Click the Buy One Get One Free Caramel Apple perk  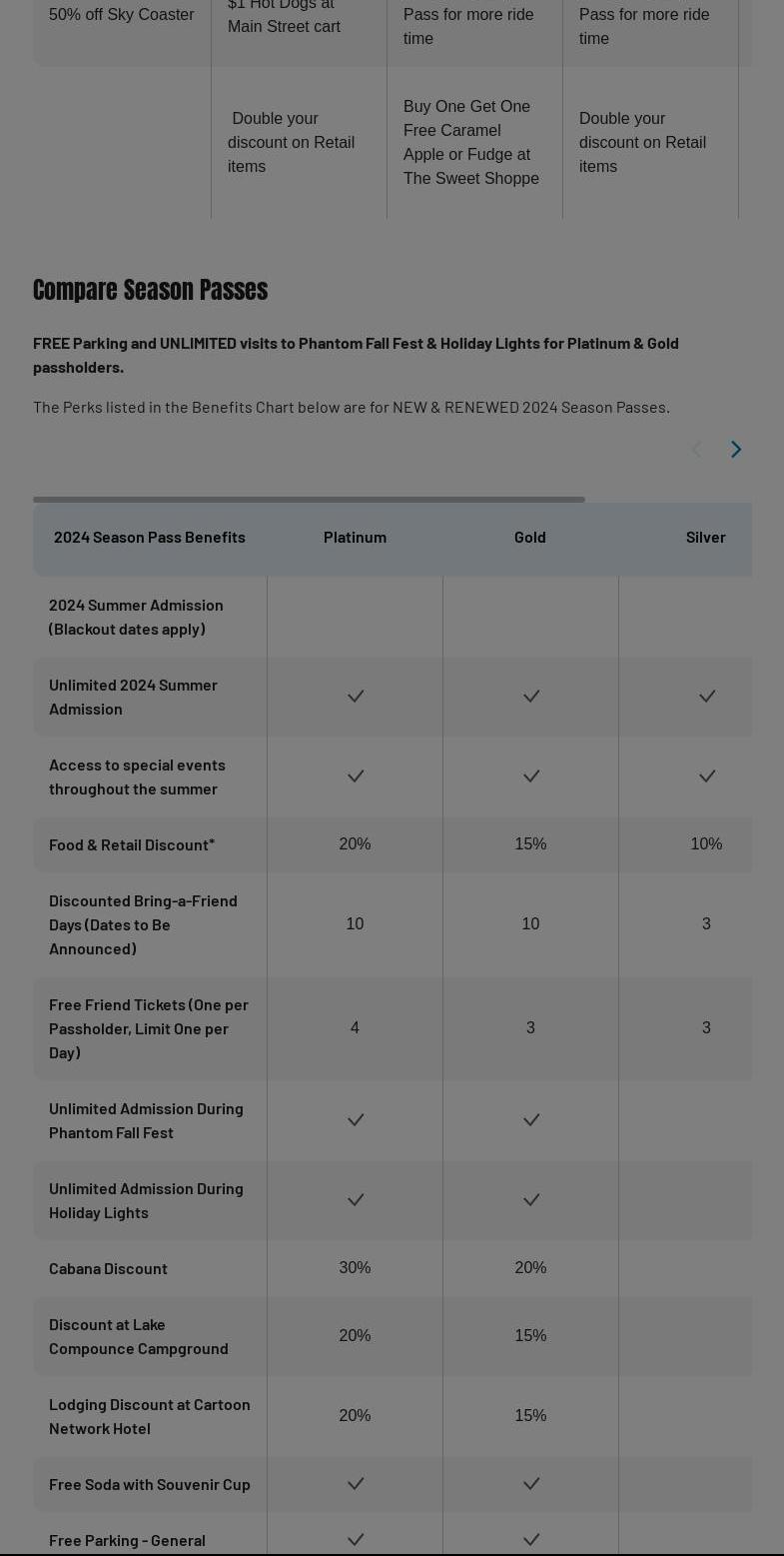click(x=471, y=142)
